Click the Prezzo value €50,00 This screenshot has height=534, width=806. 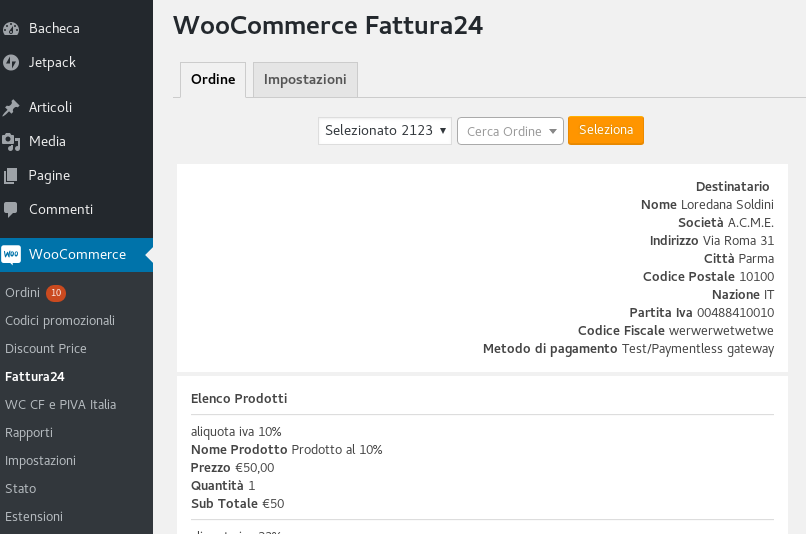(x=254, y=468)
